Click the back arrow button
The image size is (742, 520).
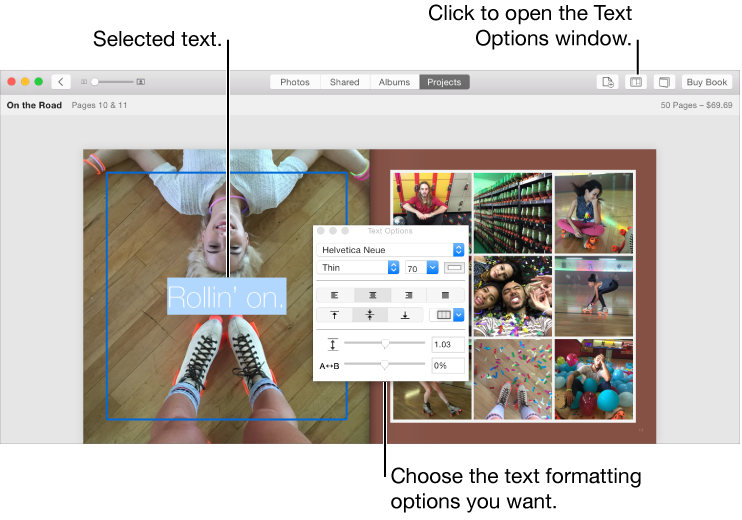click(61, 82)
